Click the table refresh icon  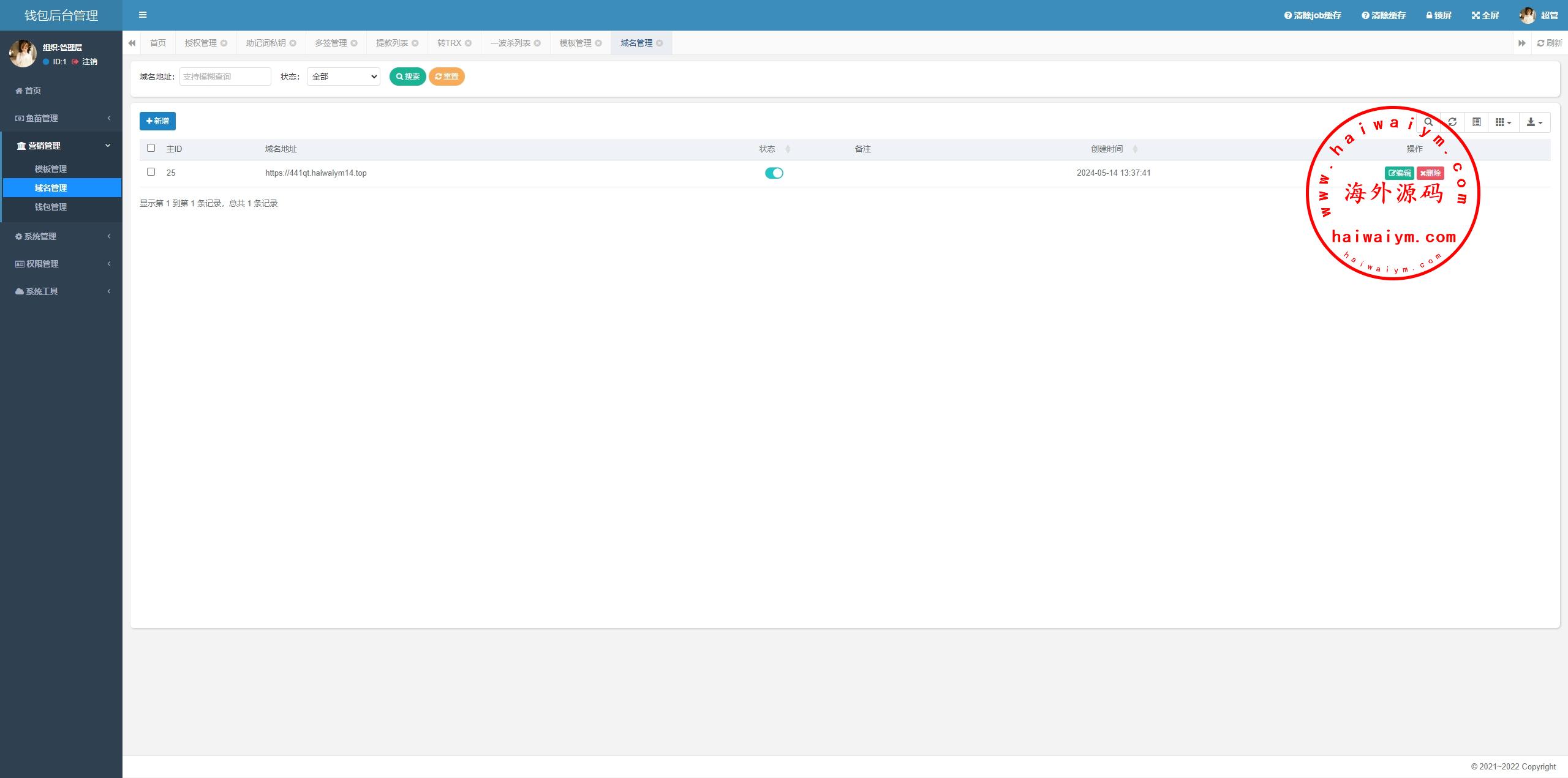click(1452, 122)
